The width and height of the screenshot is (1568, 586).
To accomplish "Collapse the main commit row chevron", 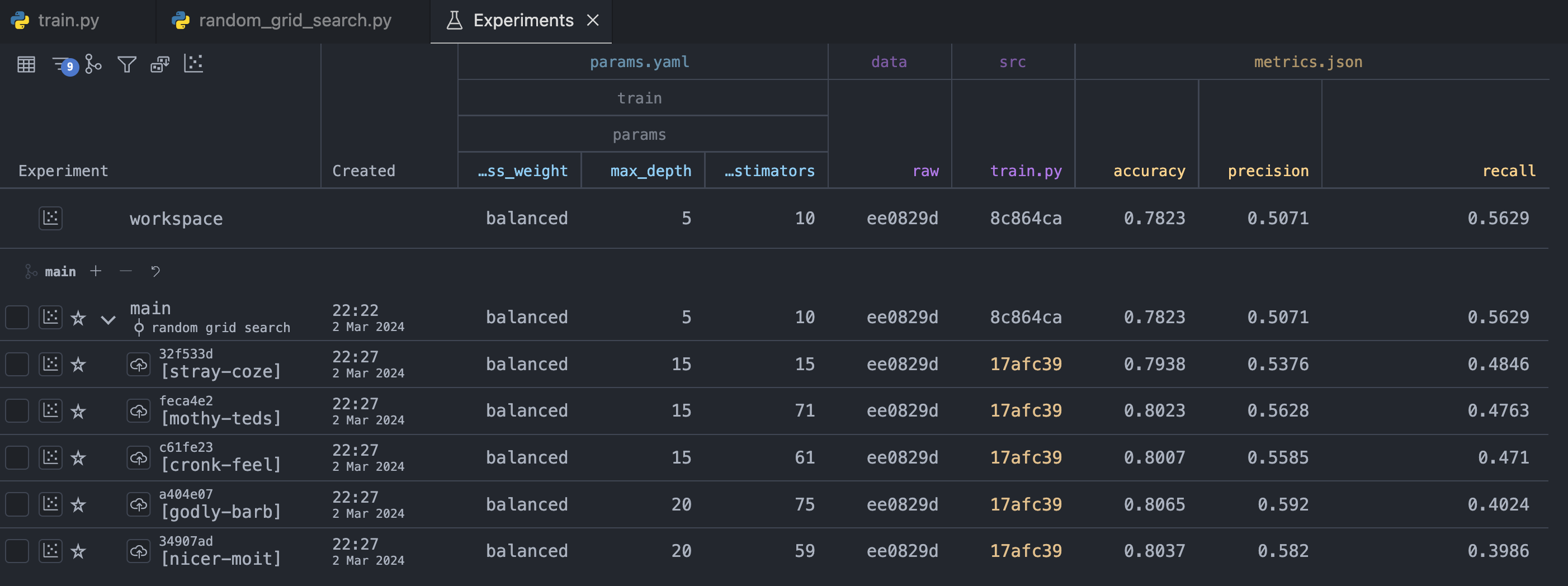I will 108,319.
